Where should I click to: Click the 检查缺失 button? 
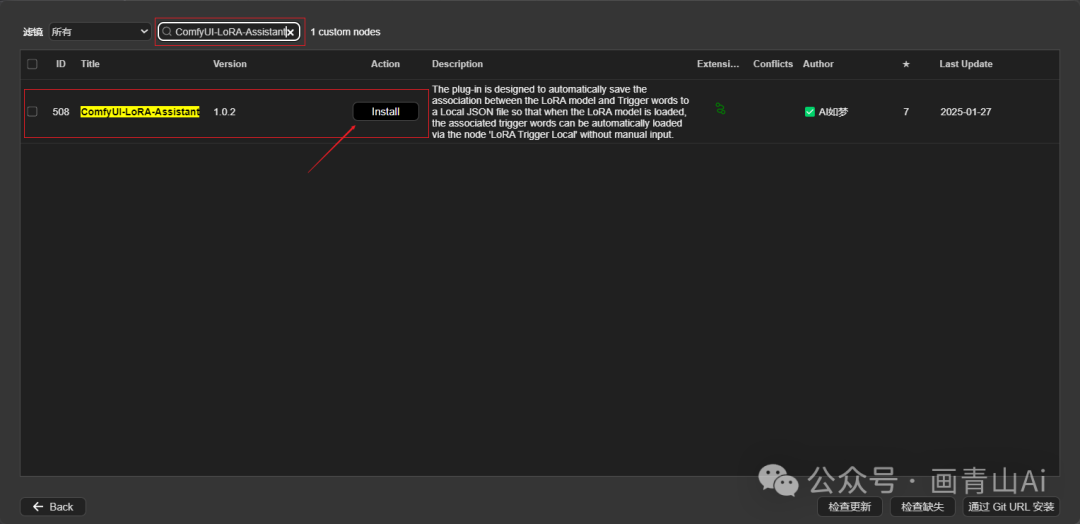click(x=922, y=507)
